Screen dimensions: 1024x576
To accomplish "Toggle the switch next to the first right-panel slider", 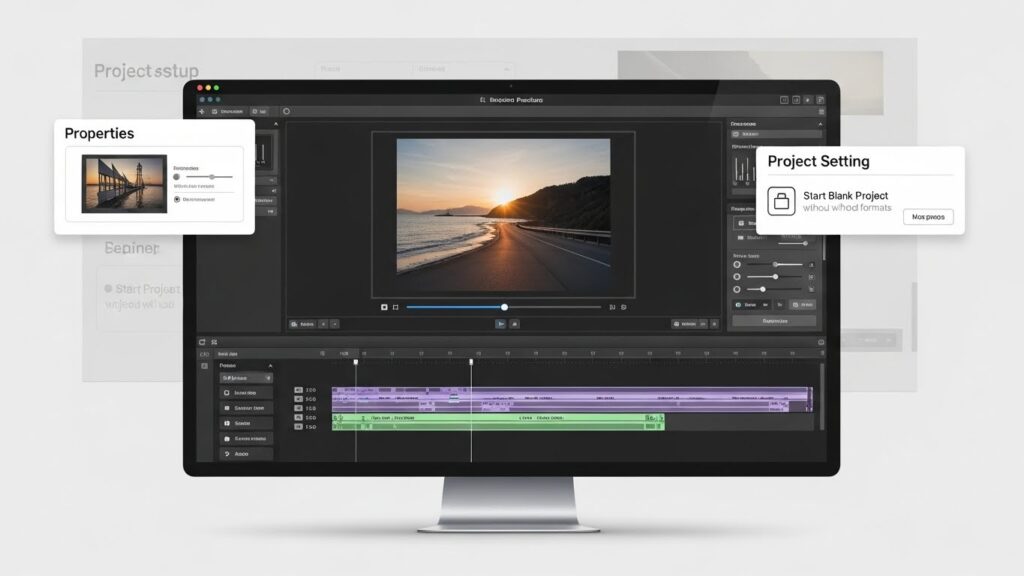I will pos(812,263).
